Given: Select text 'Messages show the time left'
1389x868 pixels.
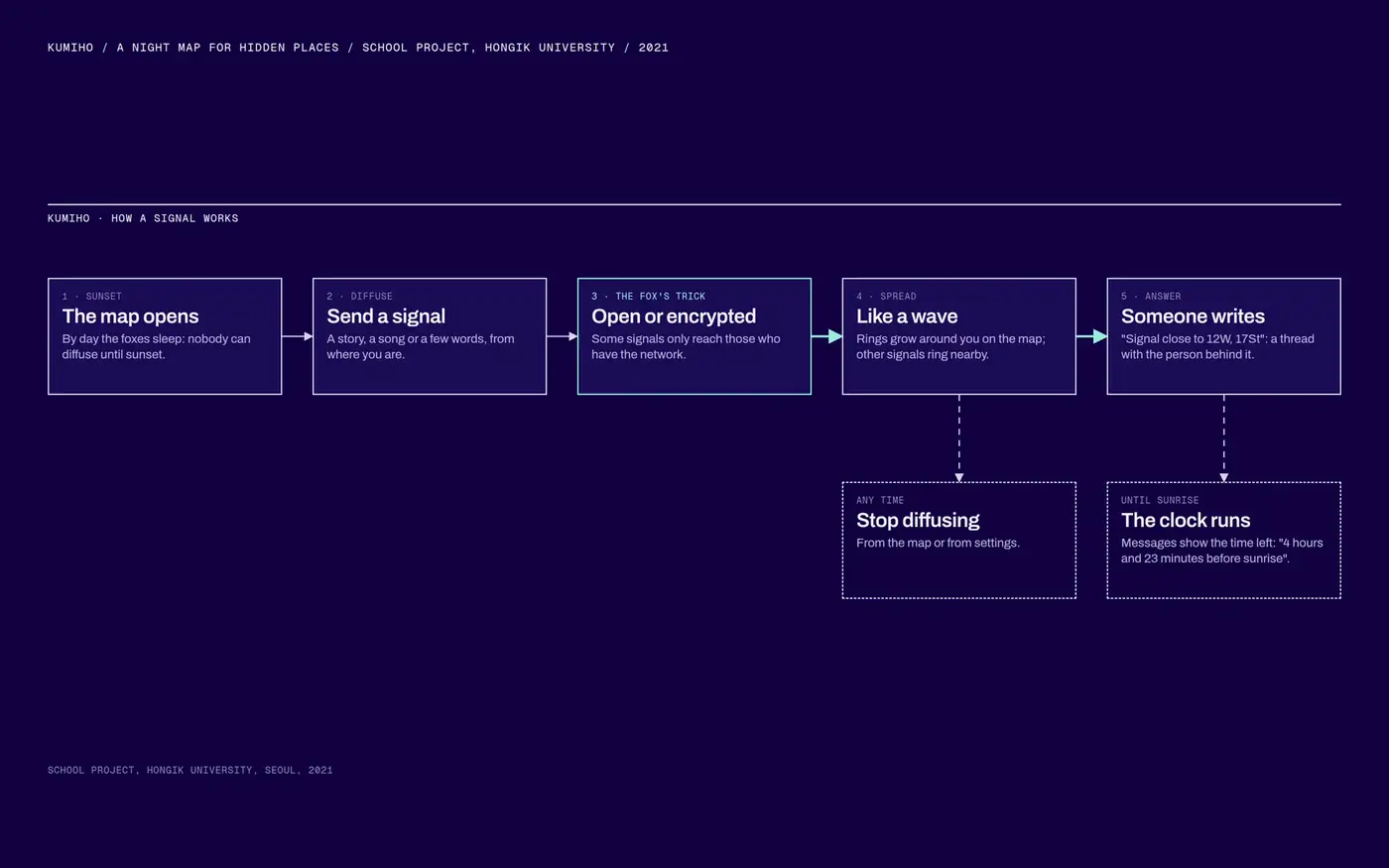Looking at the screenshot, I should click(1196, 544).
